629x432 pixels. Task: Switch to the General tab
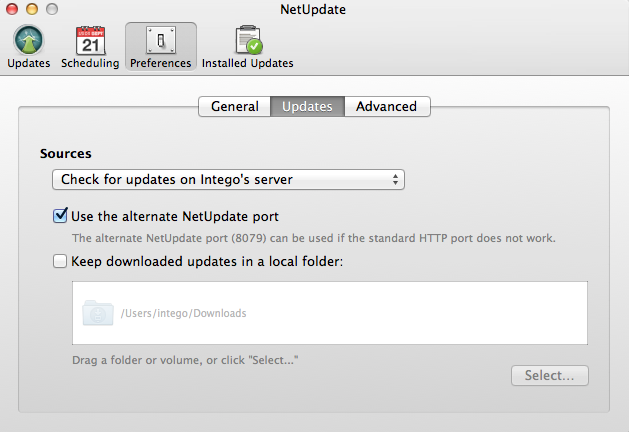(235, 106)
